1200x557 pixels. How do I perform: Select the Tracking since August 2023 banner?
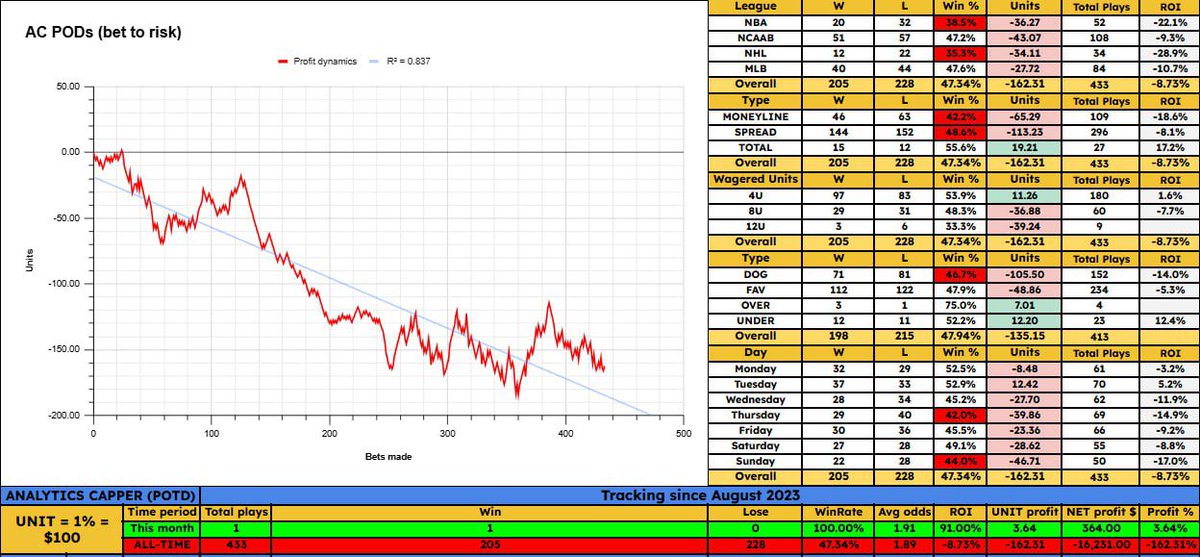point(700,495)
